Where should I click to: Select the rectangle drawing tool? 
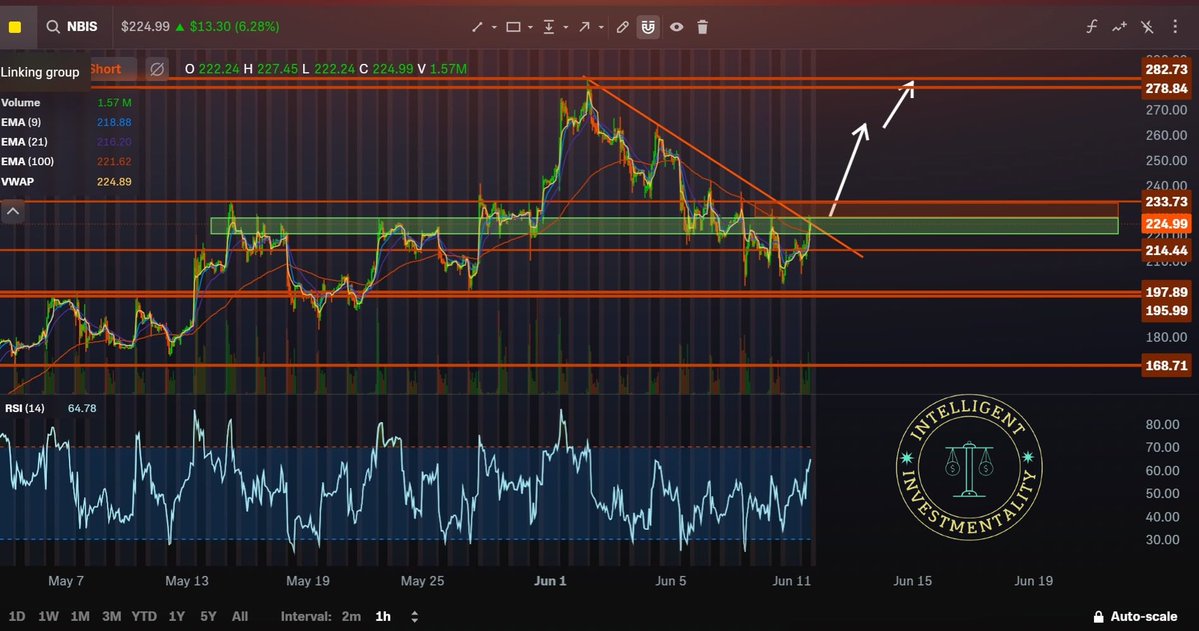click(513, 27)
